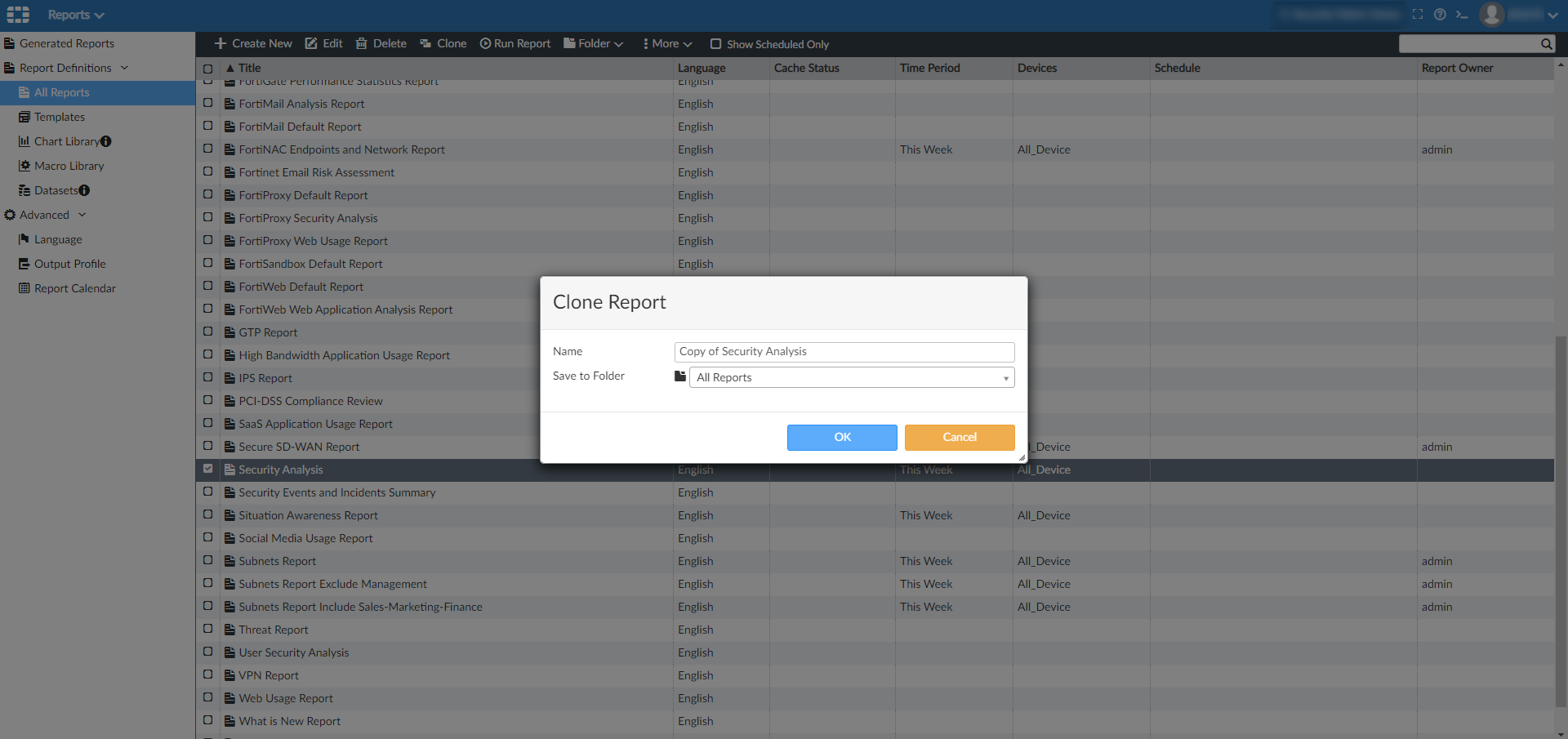
Task: Confirm cloning with the OK button
Action: [842, 437]
